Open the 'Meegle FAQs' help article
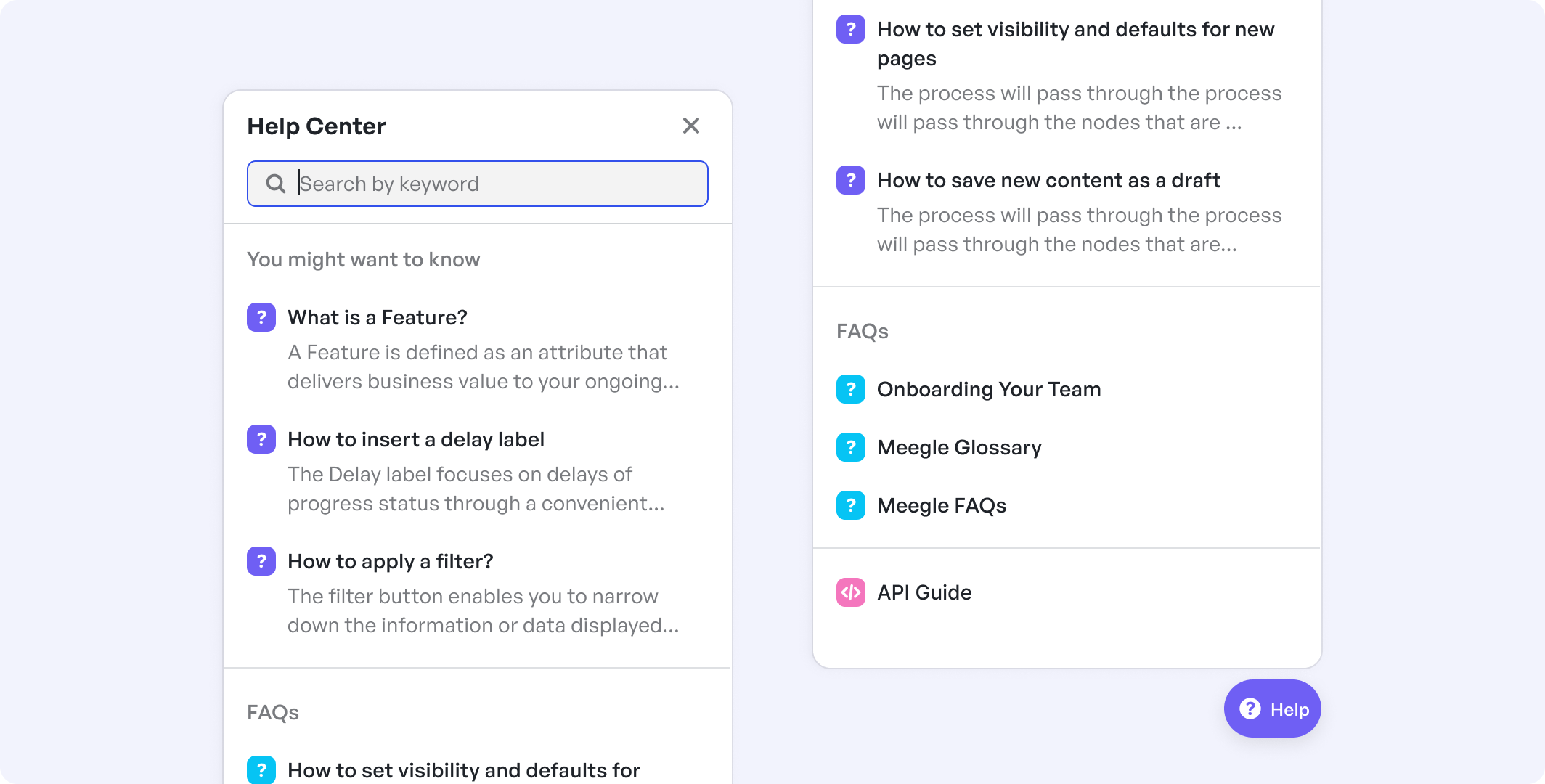The image size is (1545, 784). (x=942, y=505)
